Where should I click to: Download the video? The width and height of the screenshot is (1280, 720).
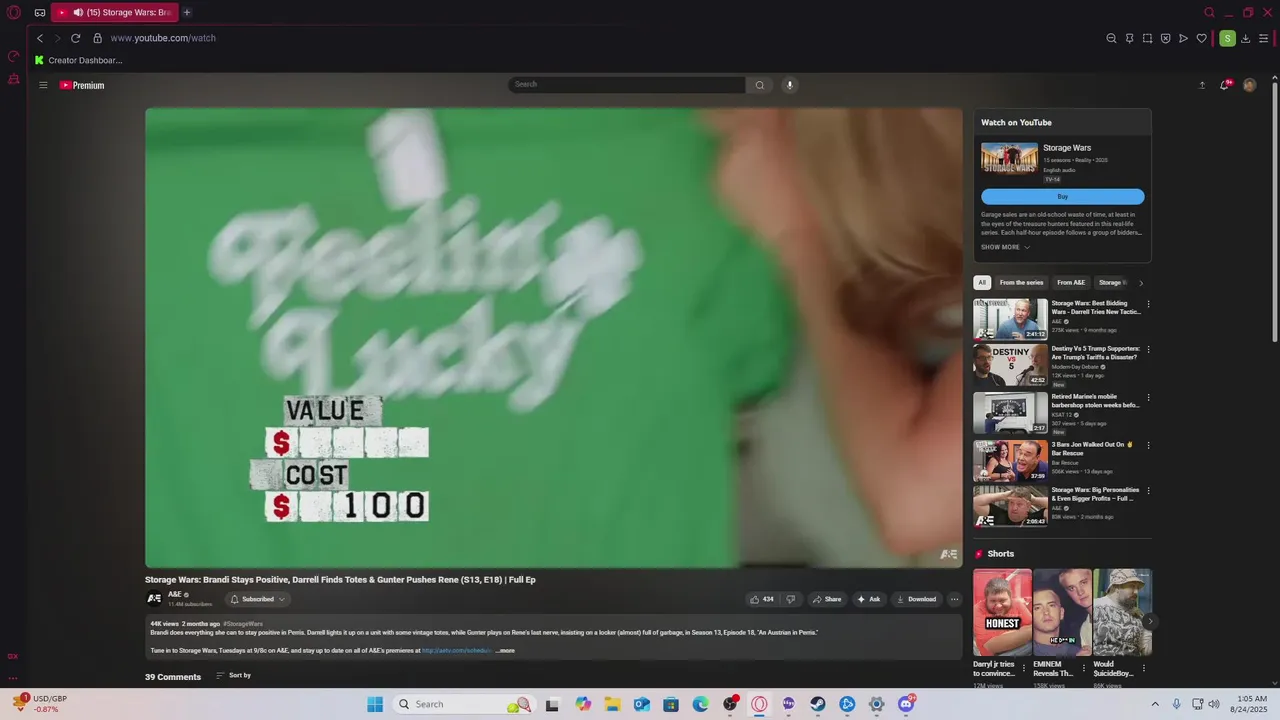click(916, 599)
